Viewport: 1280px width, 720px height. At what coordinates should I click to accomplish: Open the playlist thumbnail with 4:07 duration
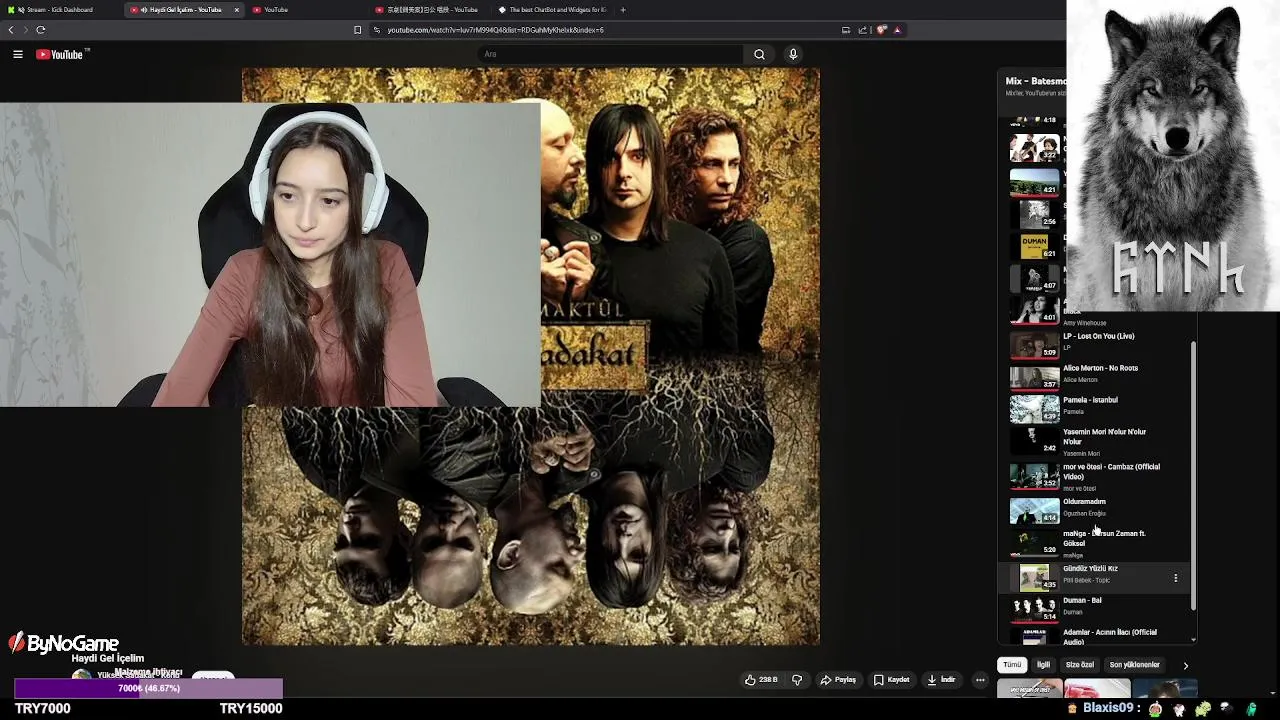click(x=1034, y=278)
